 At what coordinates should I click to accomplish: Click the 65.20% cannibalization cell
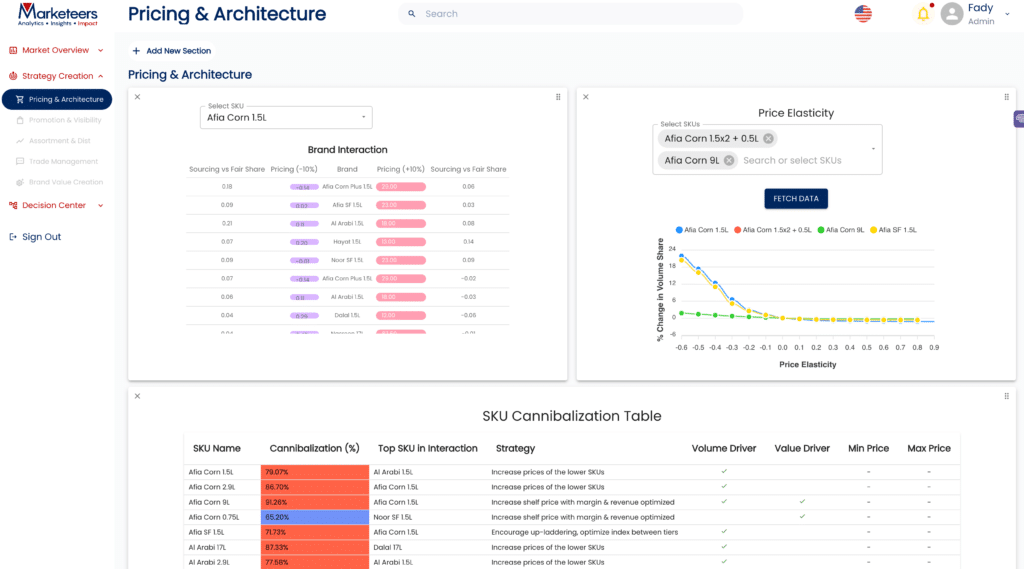(315, 517)
